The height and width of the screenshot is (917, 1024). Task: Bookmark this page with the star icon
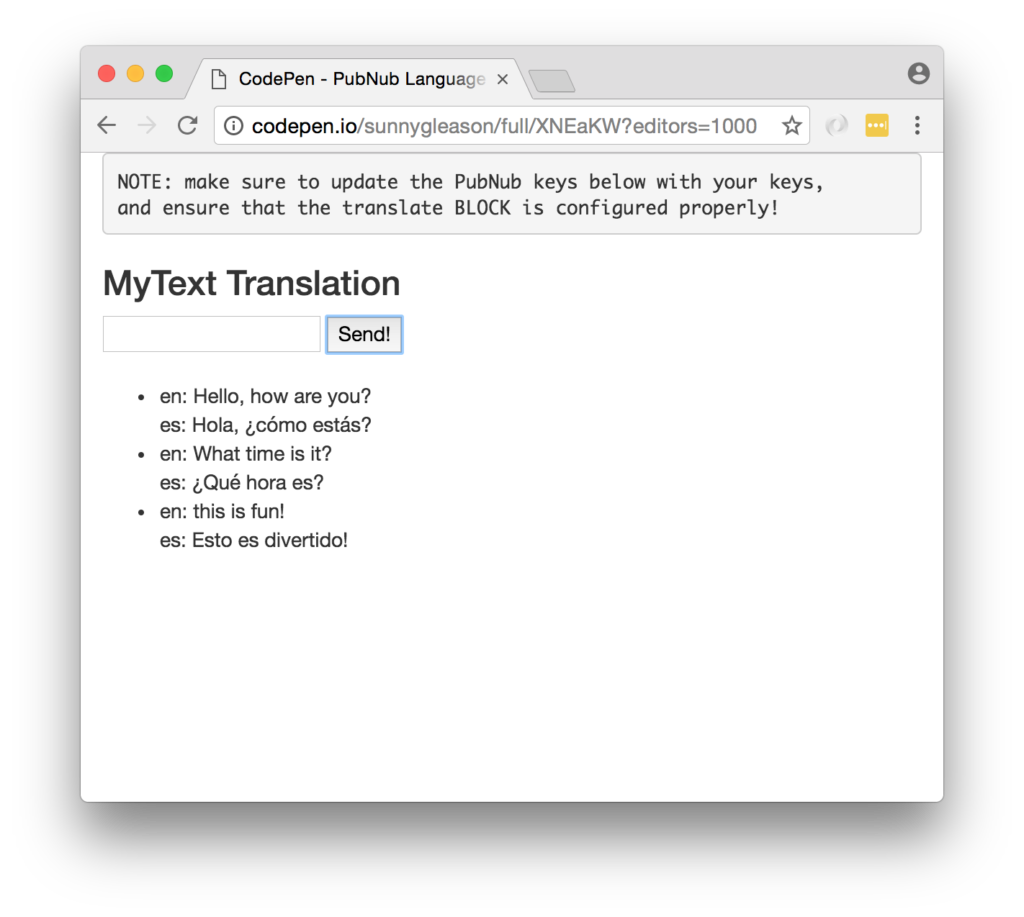(x=791, y=126)
